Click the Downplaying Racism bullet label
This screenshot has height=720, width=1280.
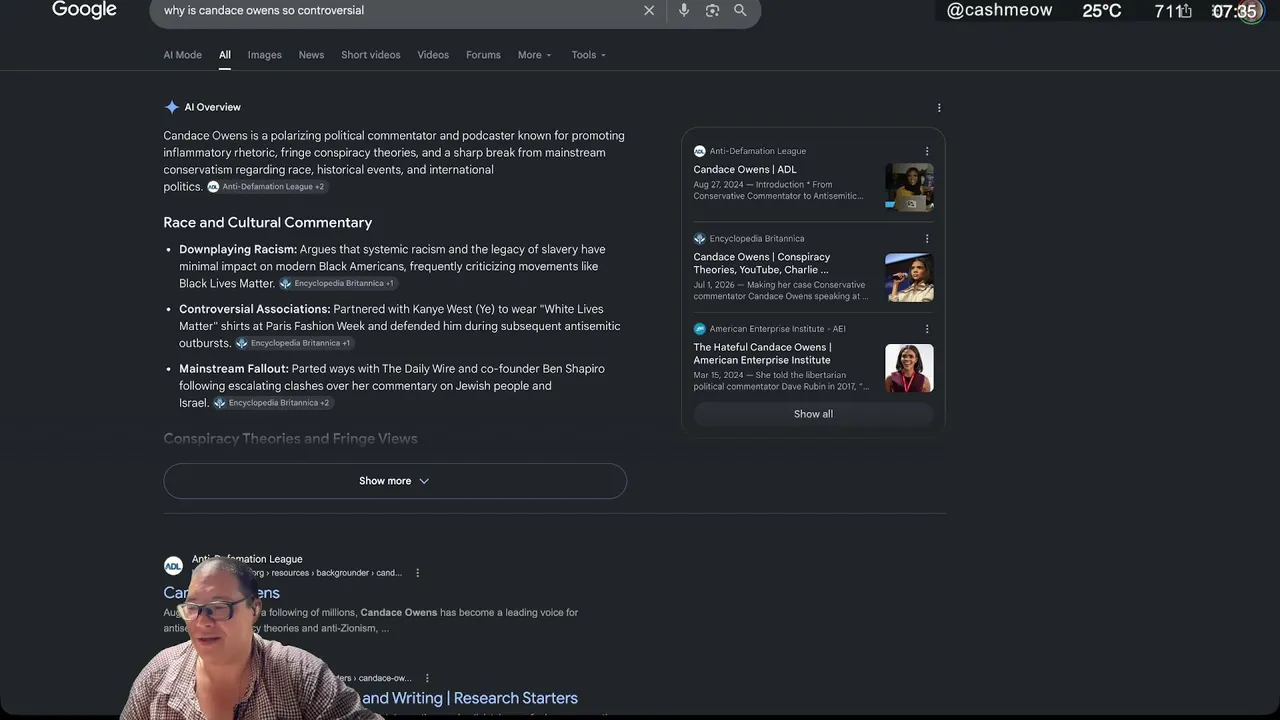pos(238,249)
